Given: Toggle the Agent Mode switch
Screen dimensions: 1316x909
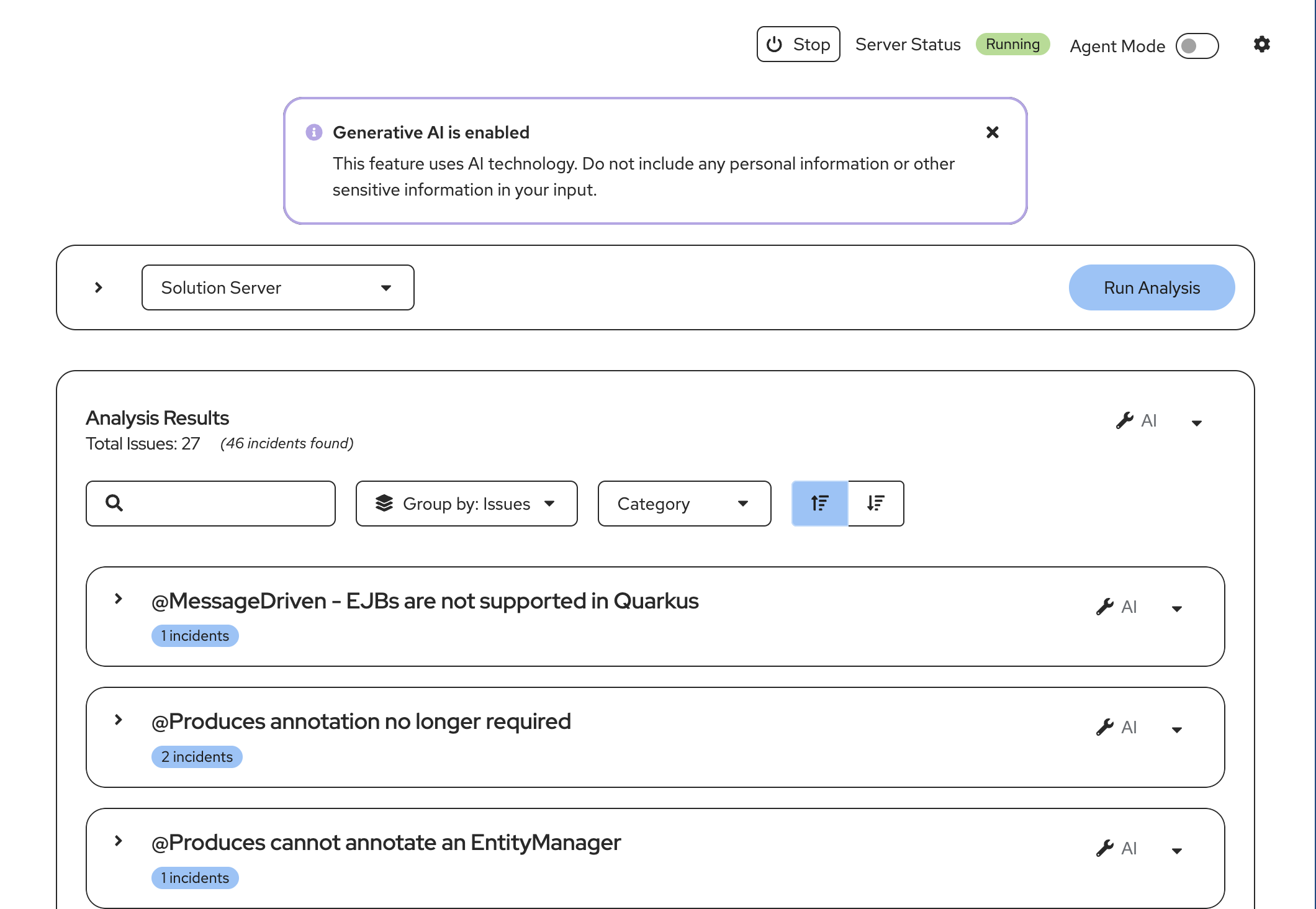Looking at the screenshot, I should click(x=1197, y=46).
